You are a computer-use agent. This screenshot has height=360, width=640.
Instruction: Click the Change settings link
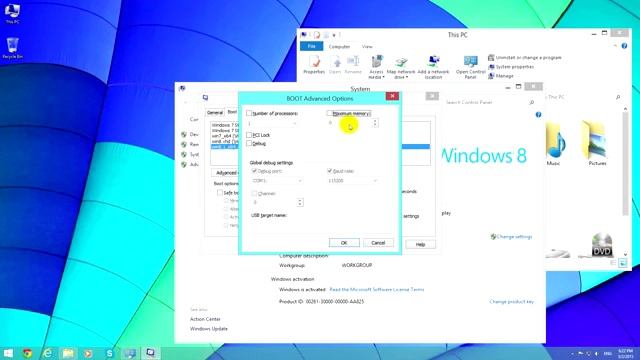[x=511, y=236]
